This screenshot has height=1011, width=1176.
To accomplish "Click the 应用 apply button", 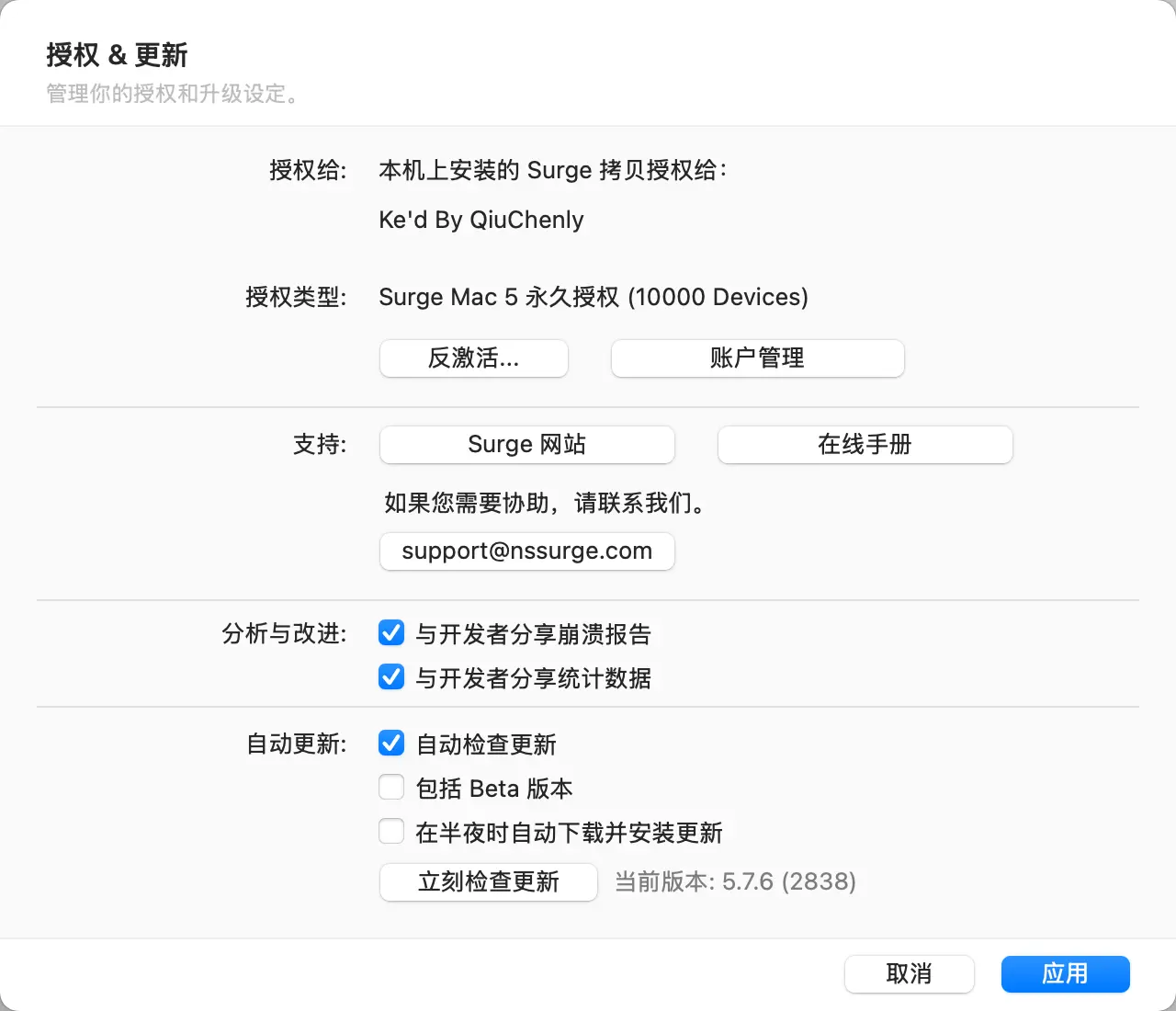I will 1066,974.
